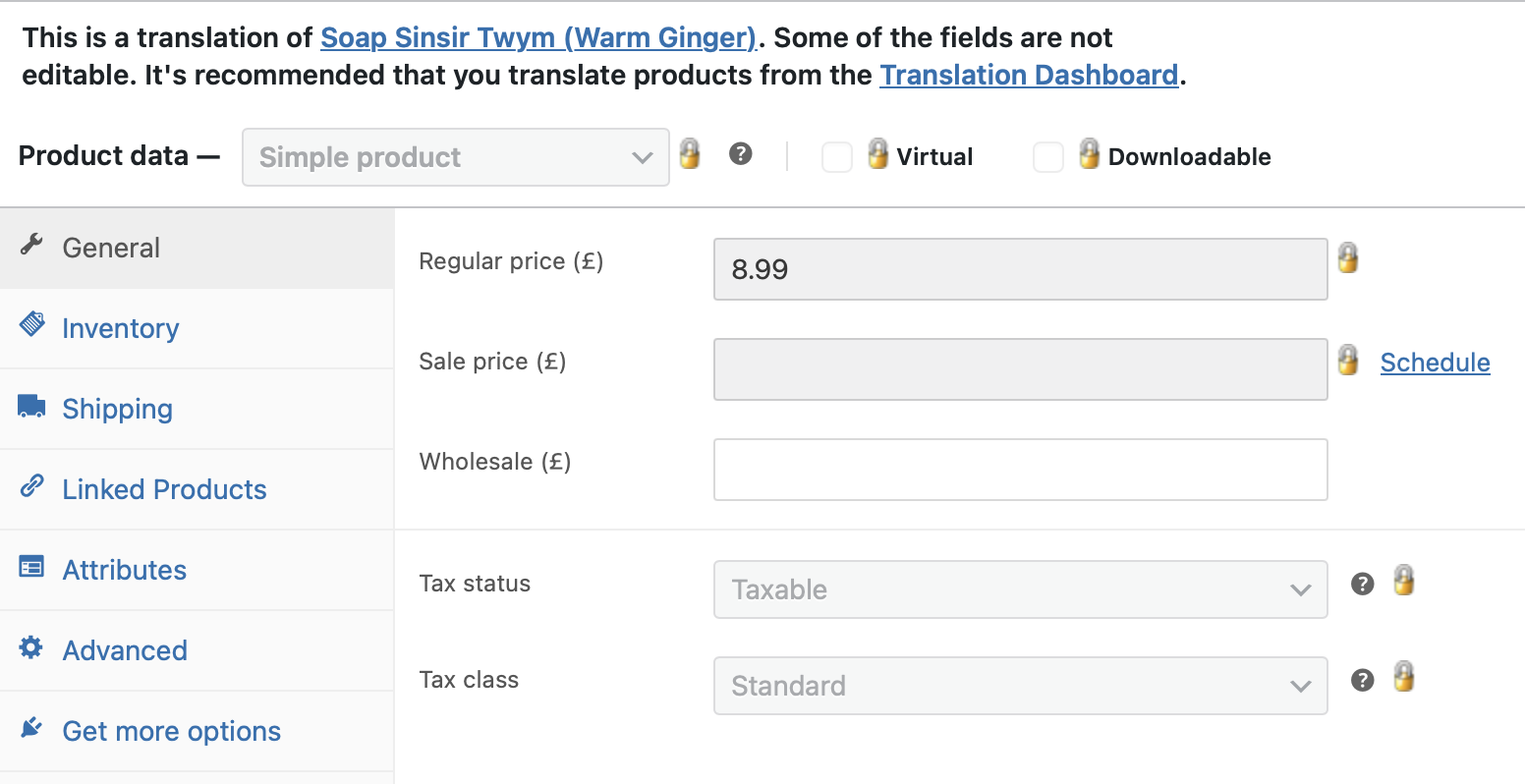
Task: Open the Standard tax class dropdown
Action: 1021,686
